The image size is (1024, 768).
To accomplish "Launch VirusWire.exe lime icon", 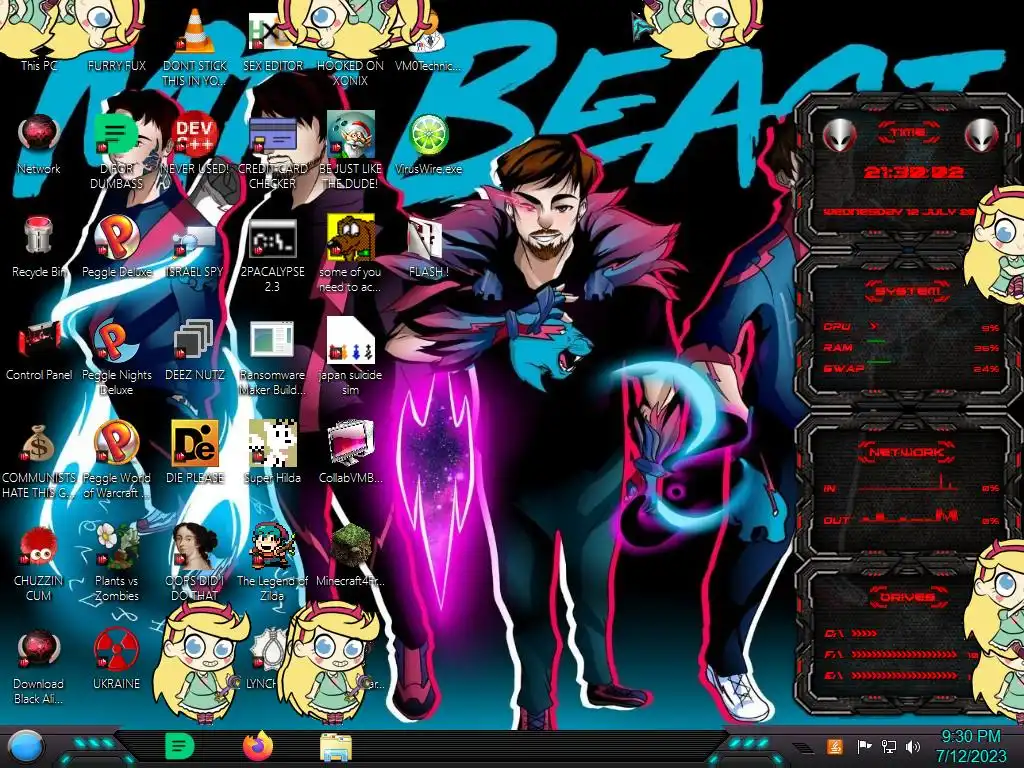I will [428, 136].
